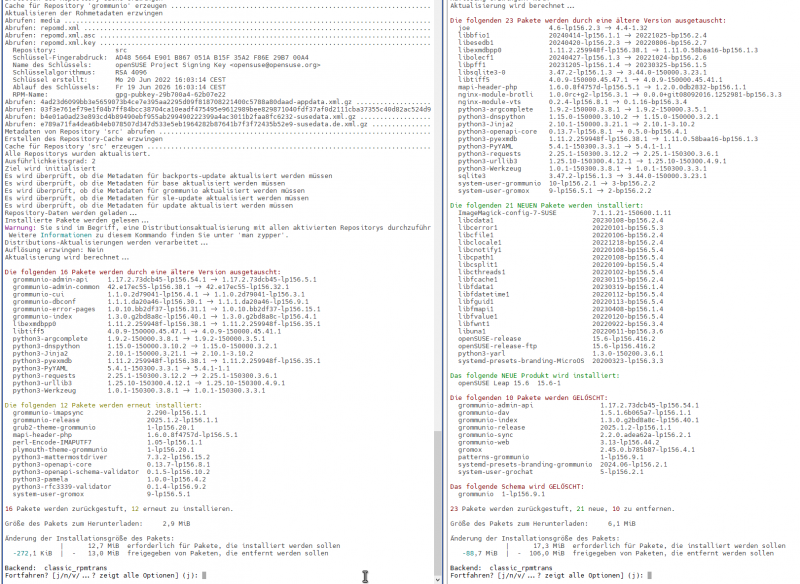Image resolution: width=800 pixels, height=584 pixels.
Task: Click the left terminal's Fortfahren prompt cursor
Action: [x=202, y=577]
